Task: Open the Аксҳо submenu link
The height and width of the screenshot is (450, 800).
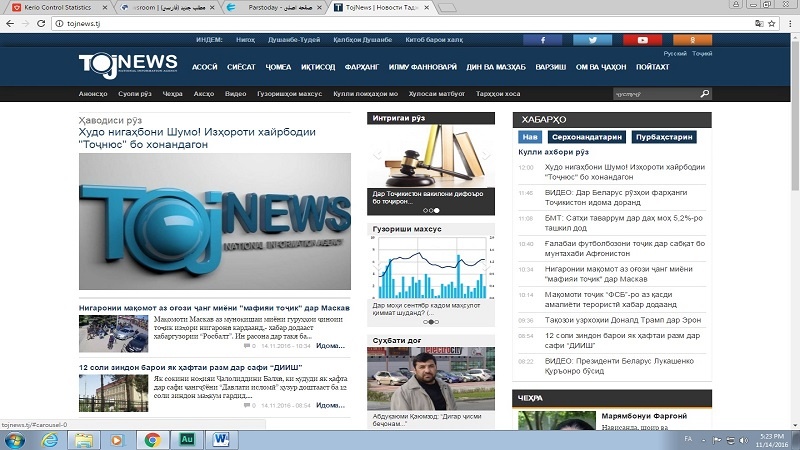Action: (204, 93)
